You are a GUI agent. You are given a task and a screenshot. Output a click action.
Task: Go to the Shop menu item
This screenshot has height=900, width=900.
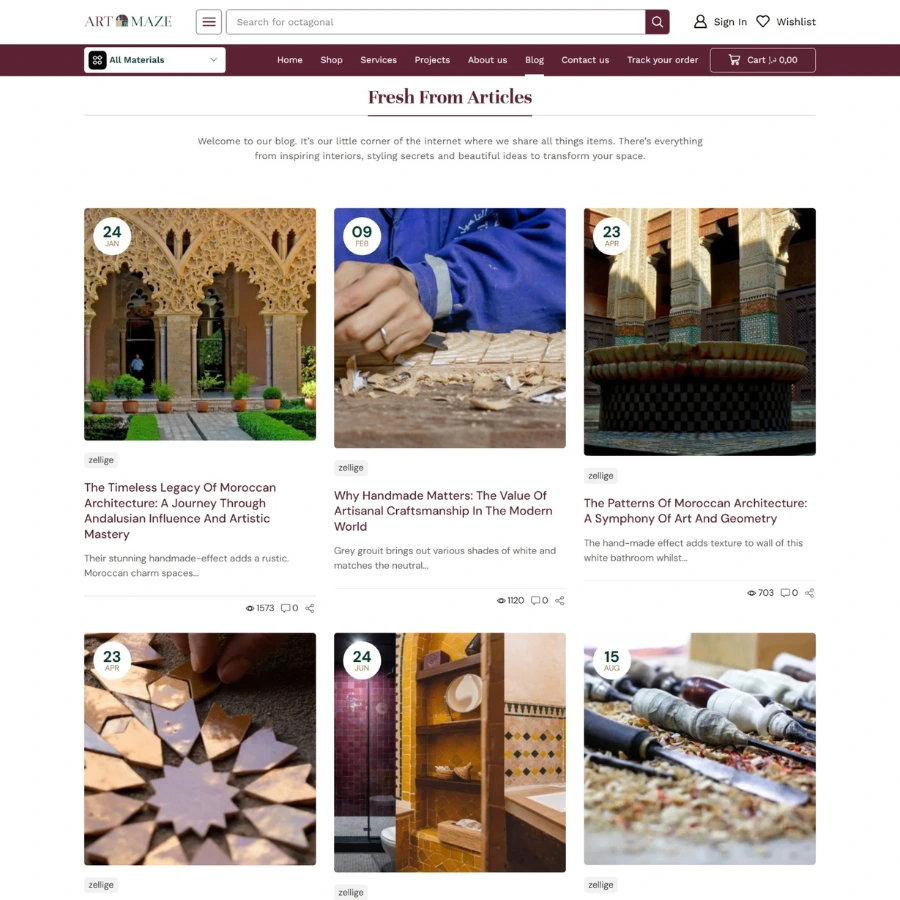click(x=331, y=60)
